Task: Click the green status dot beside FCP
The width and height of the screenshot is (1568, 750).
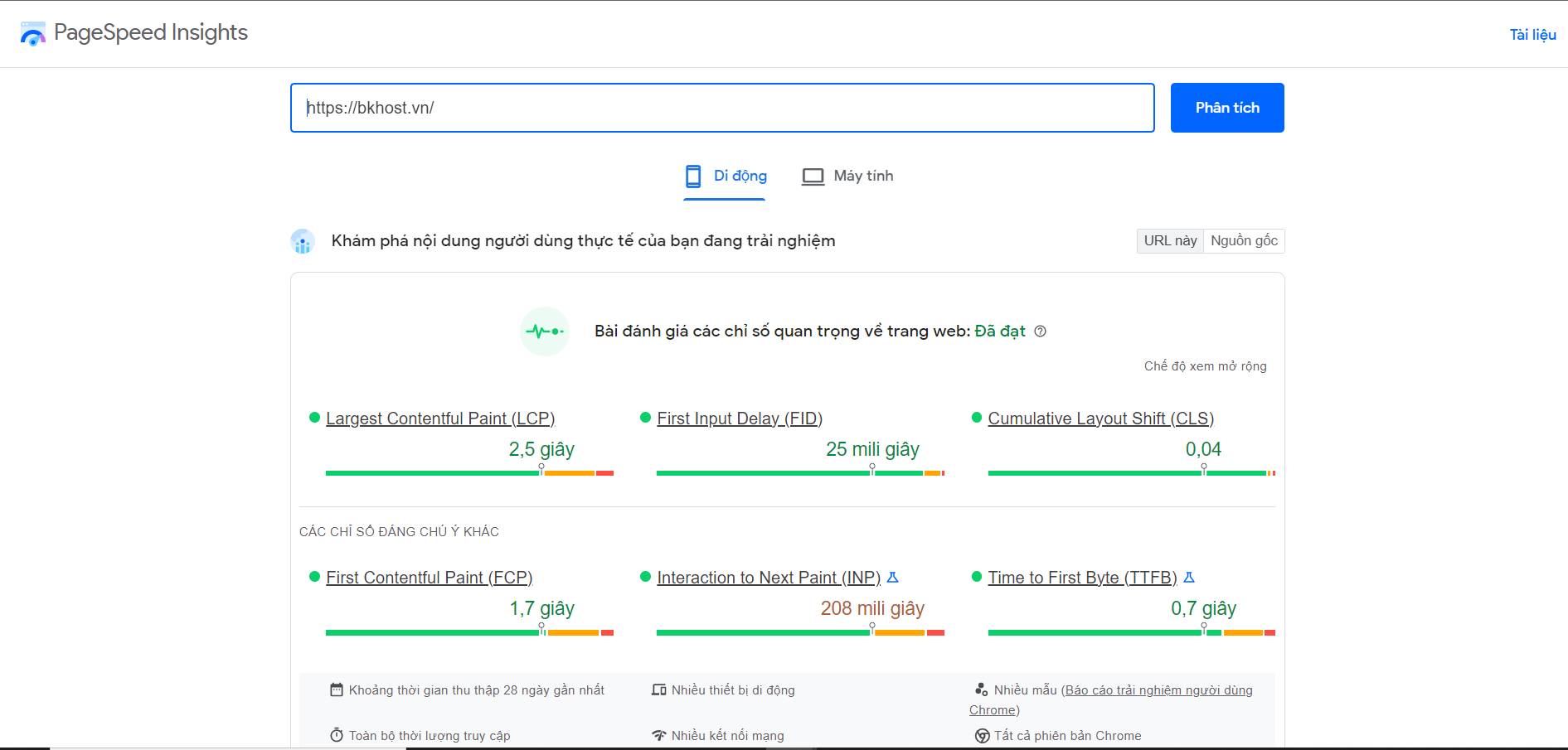Action: point(314,577)
